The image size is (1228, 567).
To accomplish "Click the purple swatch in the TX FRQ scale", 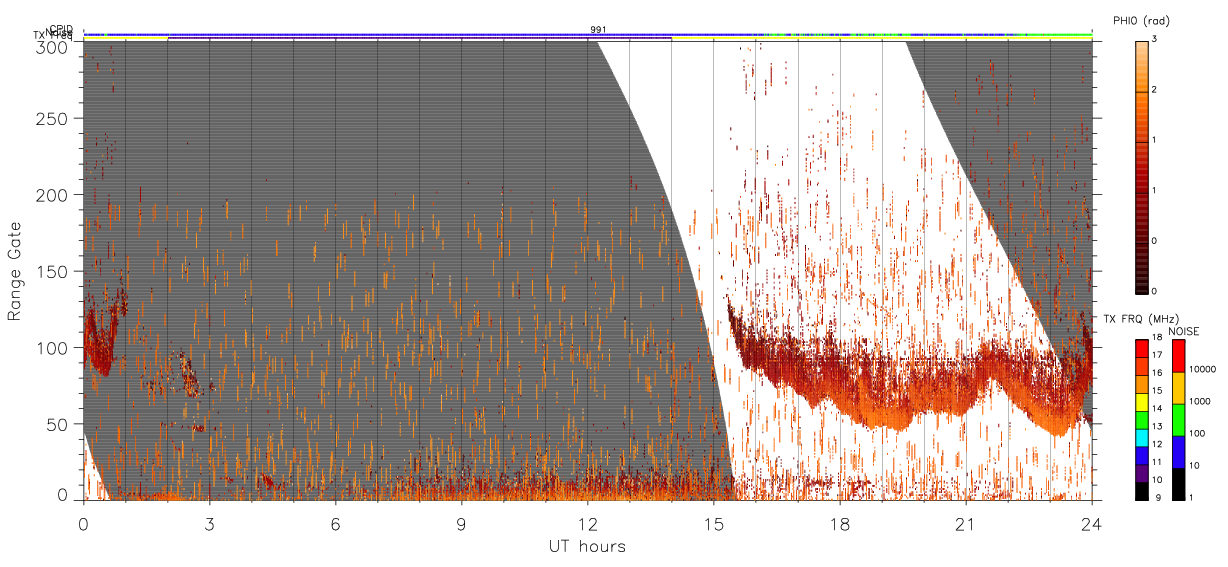I will [x=1141, y=472].
